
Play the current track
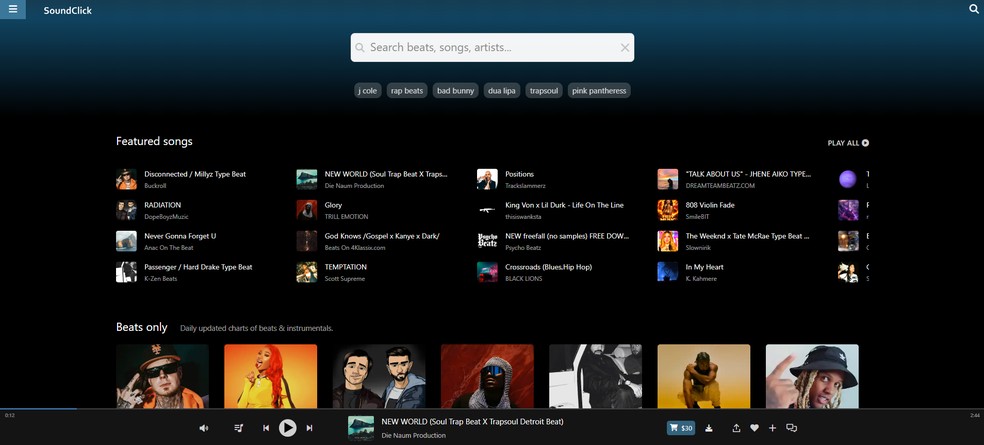point(287,428)
